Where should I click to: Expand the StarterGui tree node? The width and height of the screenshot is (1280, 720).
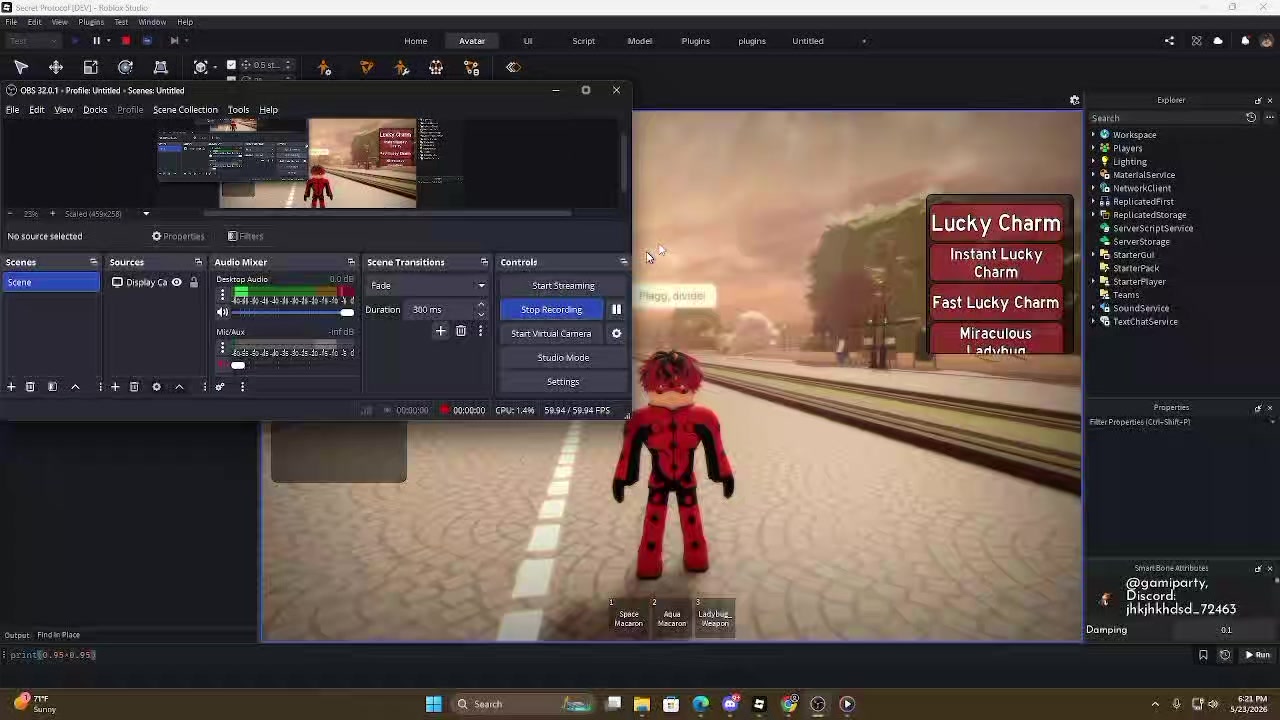click(1093, 255)
